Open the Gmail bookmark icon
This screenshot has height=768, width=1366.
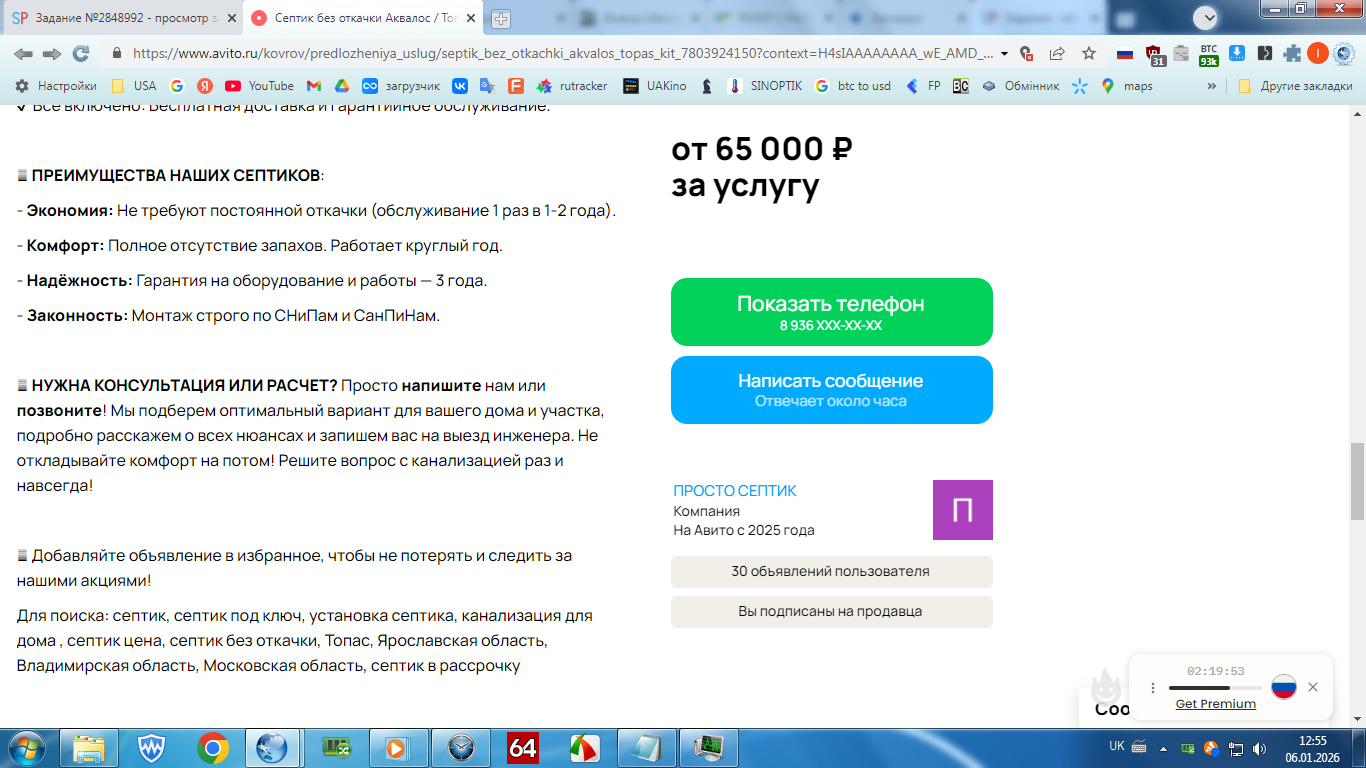[x=314, y=86]
